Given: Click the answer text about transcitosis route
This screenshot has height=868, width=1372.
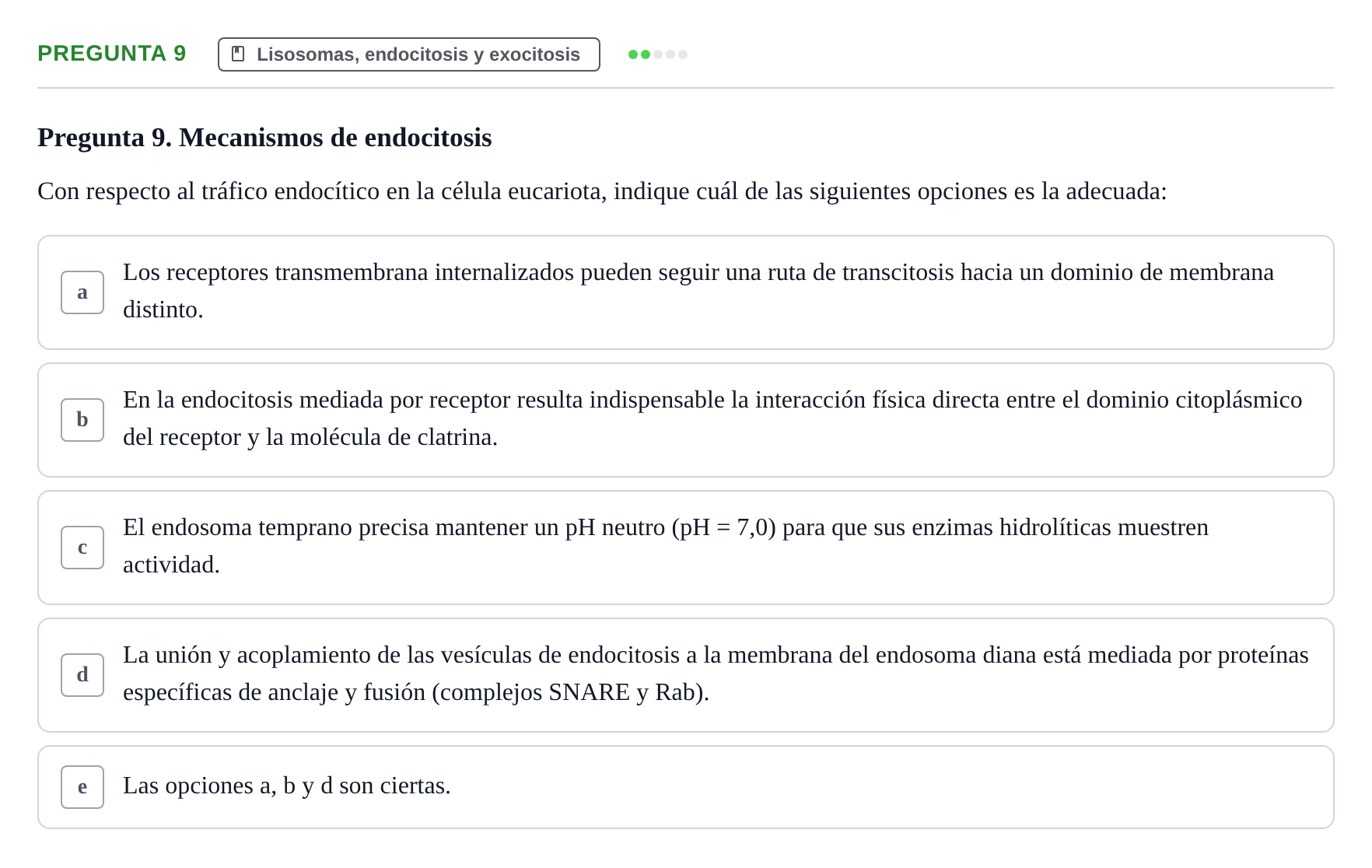Looking at the screenshot, I should tap(698, 291).
